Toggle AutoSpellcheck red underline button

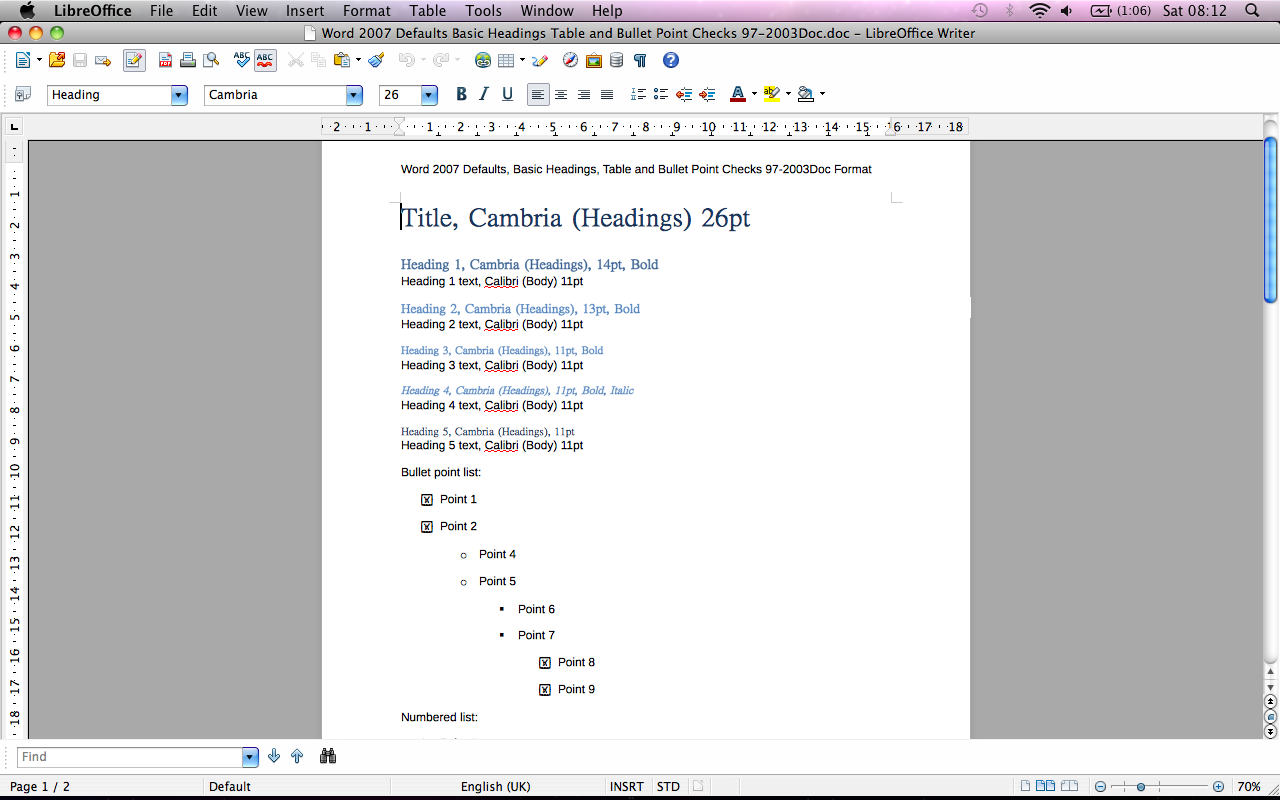[x=265, y=61]
